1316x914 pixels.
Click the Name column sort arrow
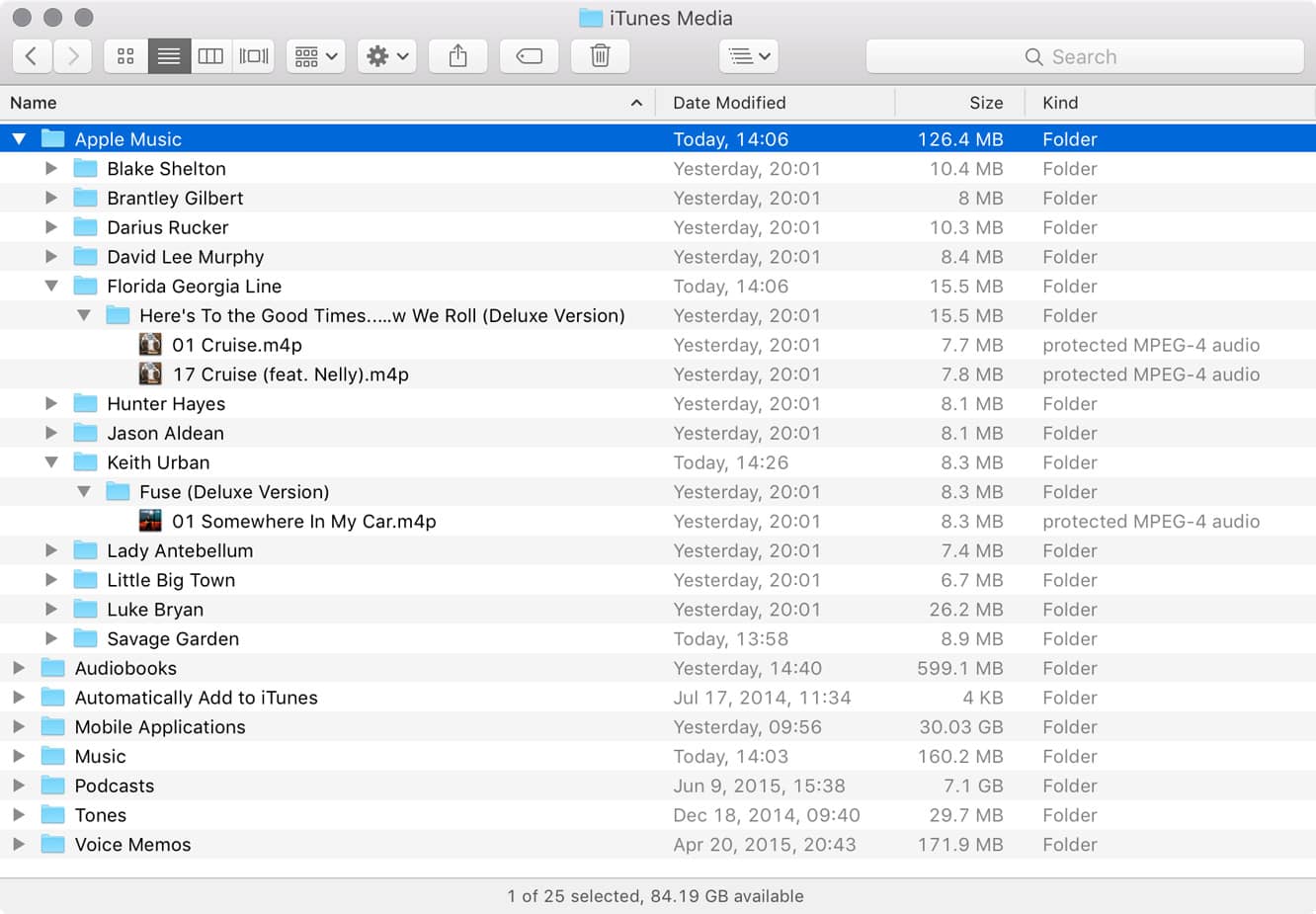click(x=636, y=103)
